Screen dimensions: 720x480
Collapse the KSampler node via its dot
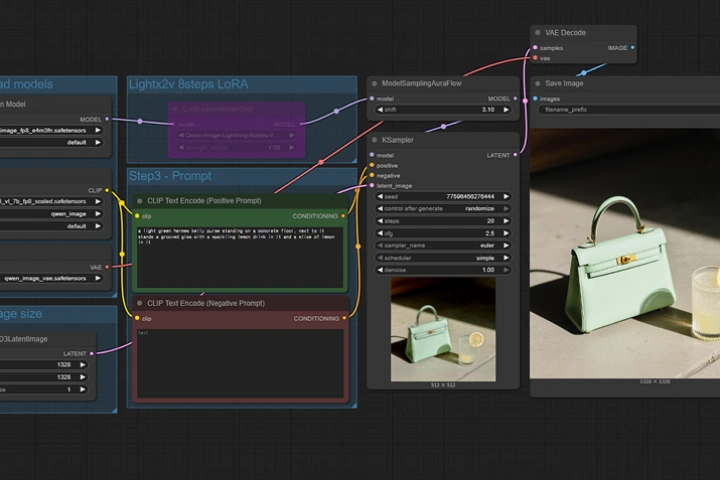pyautogui.click(x=374, y=140)
